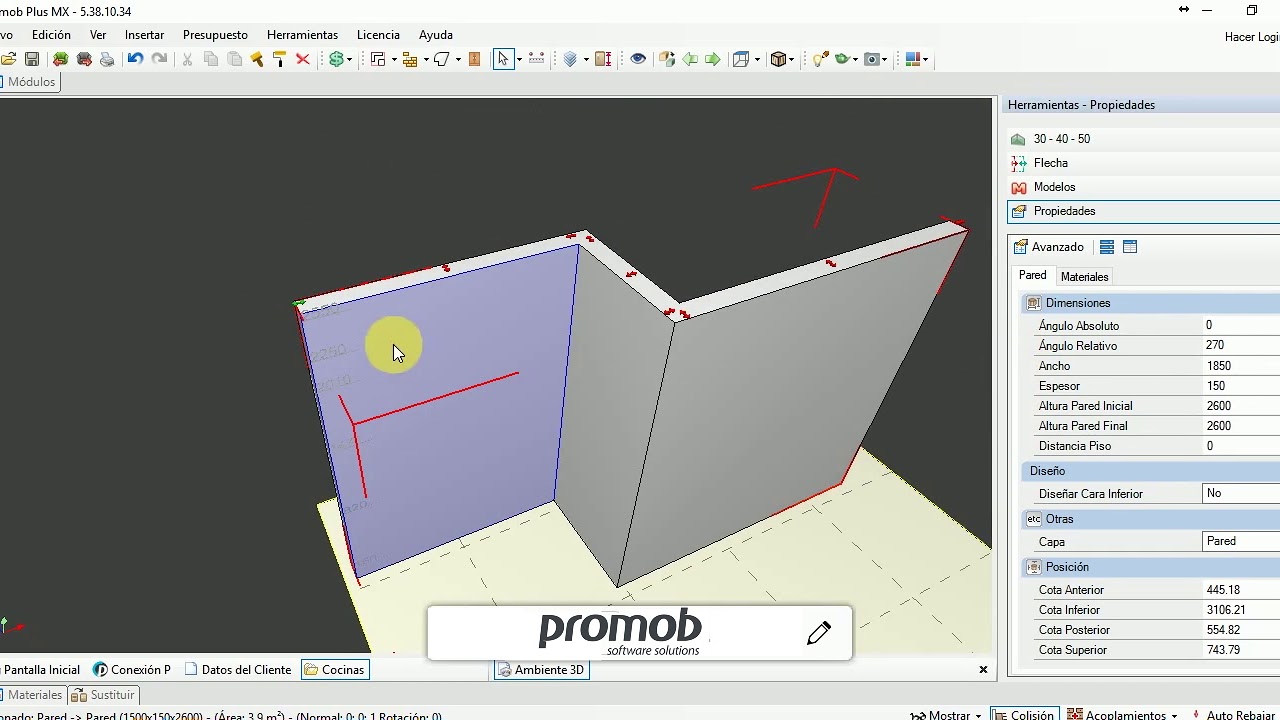Open the Cocinas tab
Viewport: 1280px width, 720px height.
coord(334,670)
